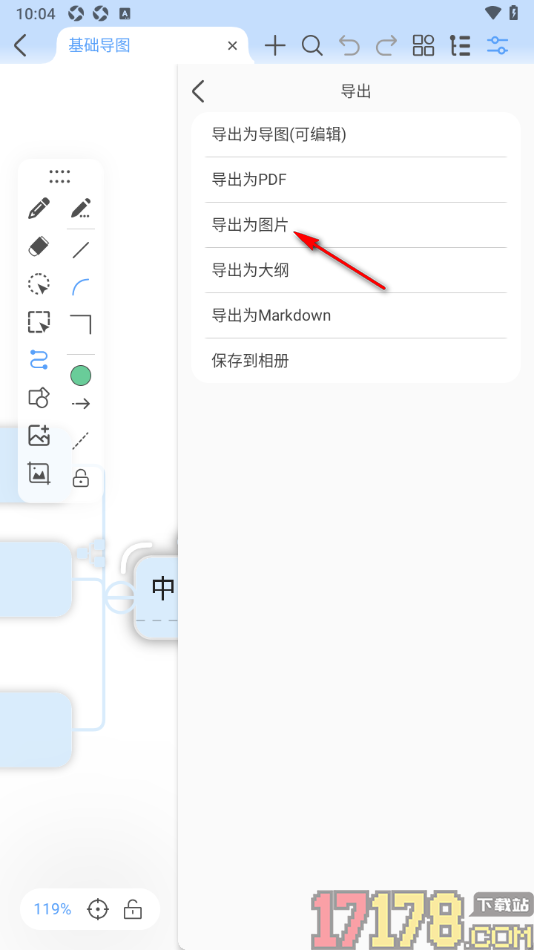Viewport: 534px width, 950px height.
Task: Open the grid layout view
Action: (x=423, y=45)
